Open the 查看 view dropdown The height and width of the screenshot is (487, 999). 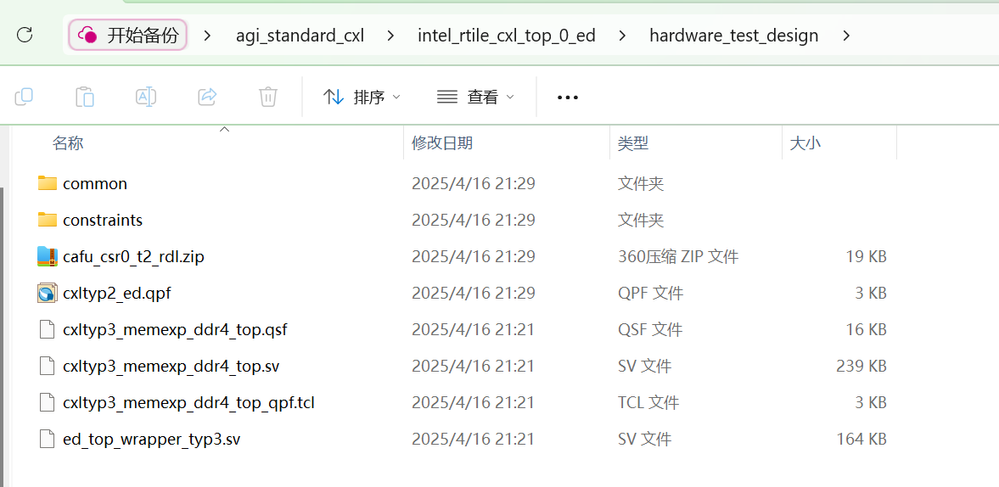coord(476,97)
